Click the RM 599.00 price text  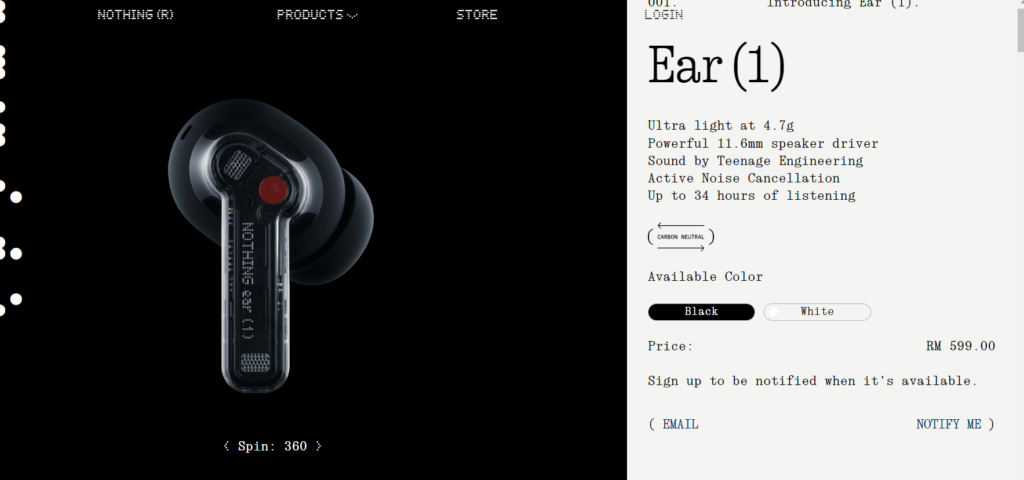[961, 346]
